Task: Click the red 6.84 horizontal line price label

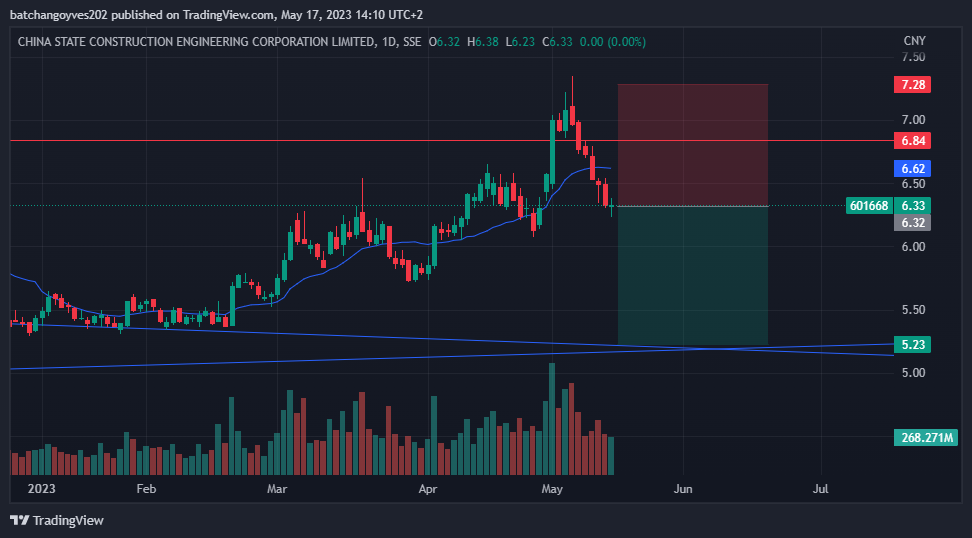Action: click(912, 141)
